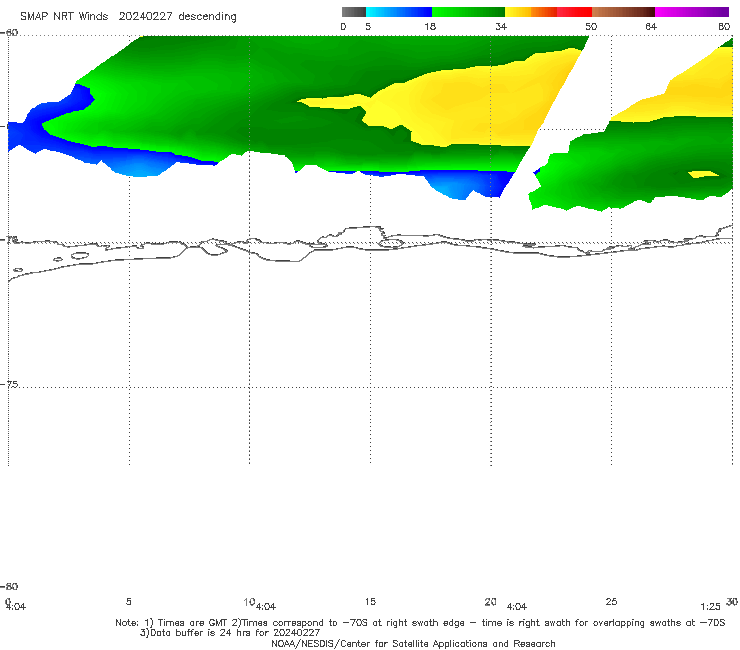Pick the brown segment of the color scale

623,12
